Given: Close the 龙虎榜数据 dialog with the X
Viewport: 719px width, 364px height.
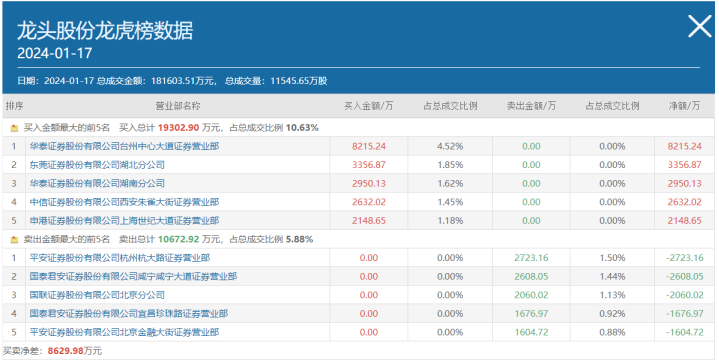Looking at the screenshot, I should (700, 26).
